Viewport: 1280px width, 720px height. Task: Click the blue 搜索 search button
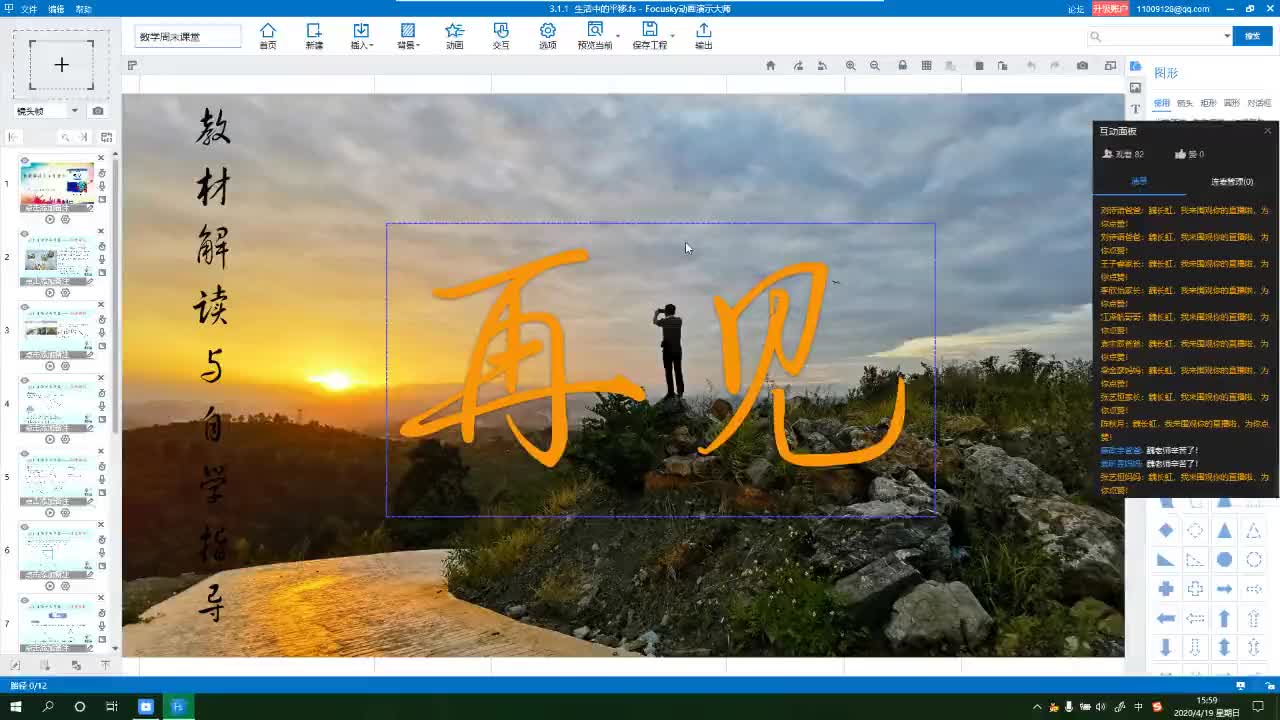click(x=1252, y=36)
